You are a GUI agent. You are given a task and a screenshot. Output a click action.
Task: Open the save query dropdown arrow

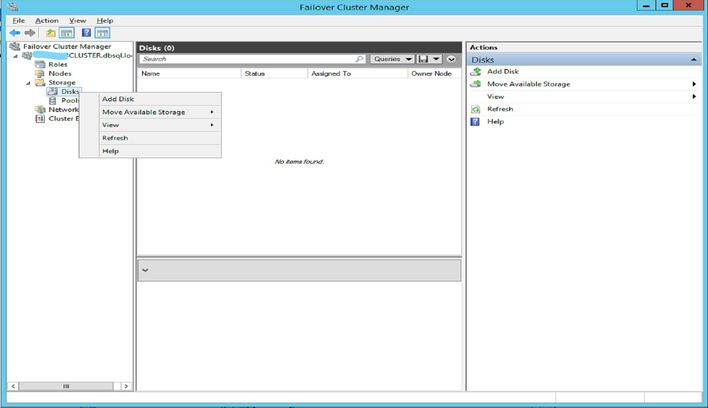pyautogui.click(x=436, y=59)
